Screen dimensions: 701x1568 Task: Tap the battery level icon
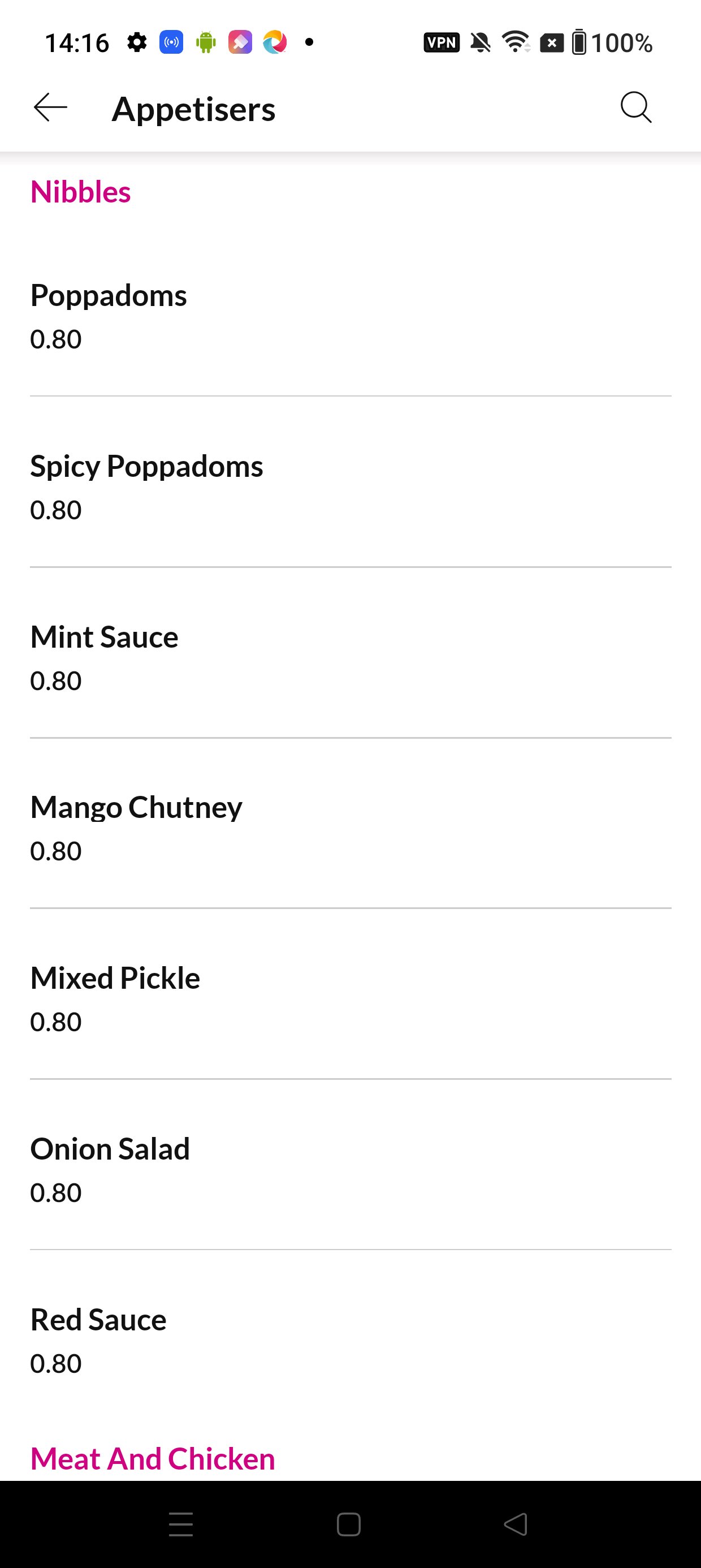[579, 42]
